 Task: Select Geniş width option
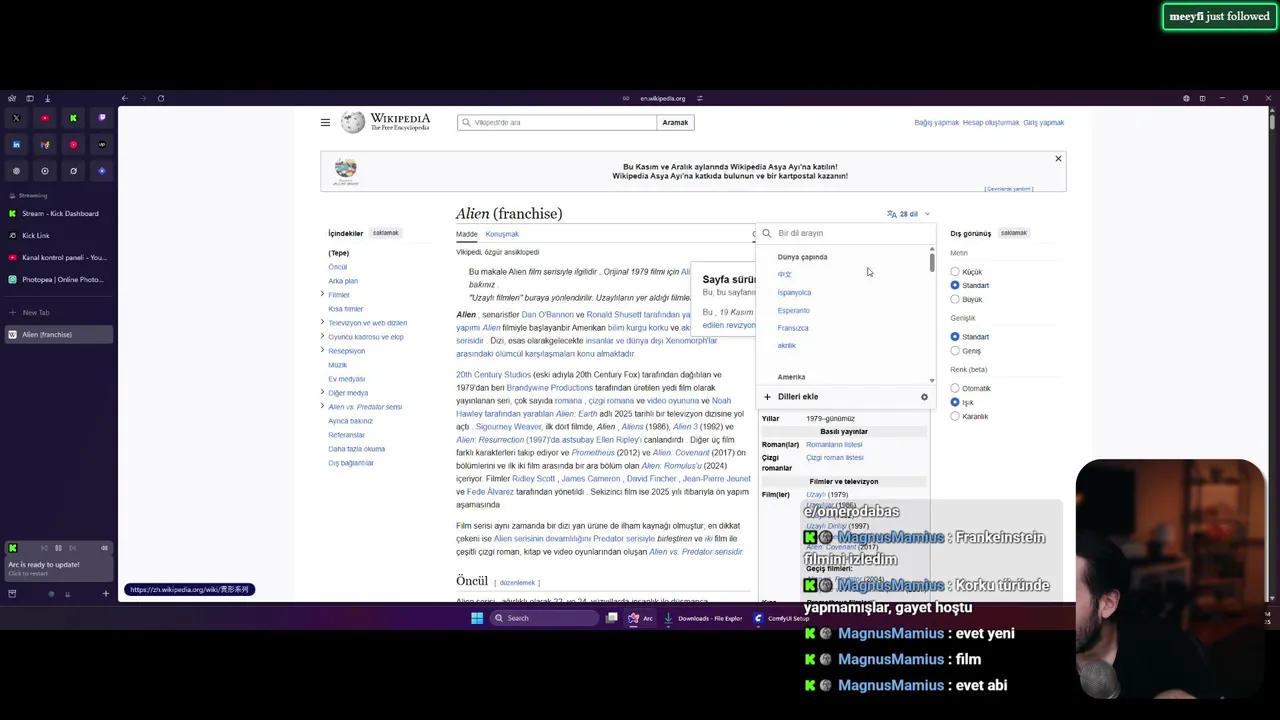[955, 351]
